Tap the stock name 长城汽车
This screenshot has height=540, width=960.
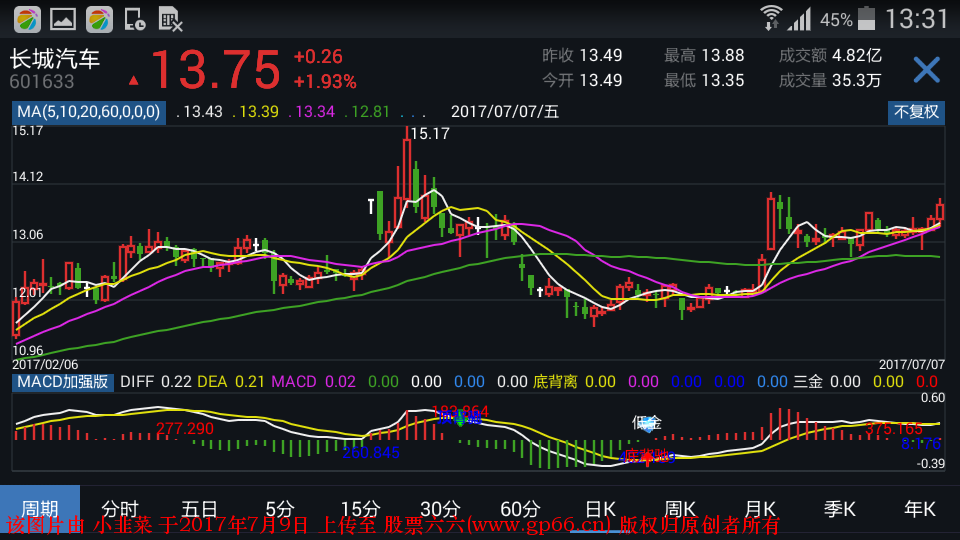click(54, 59)
